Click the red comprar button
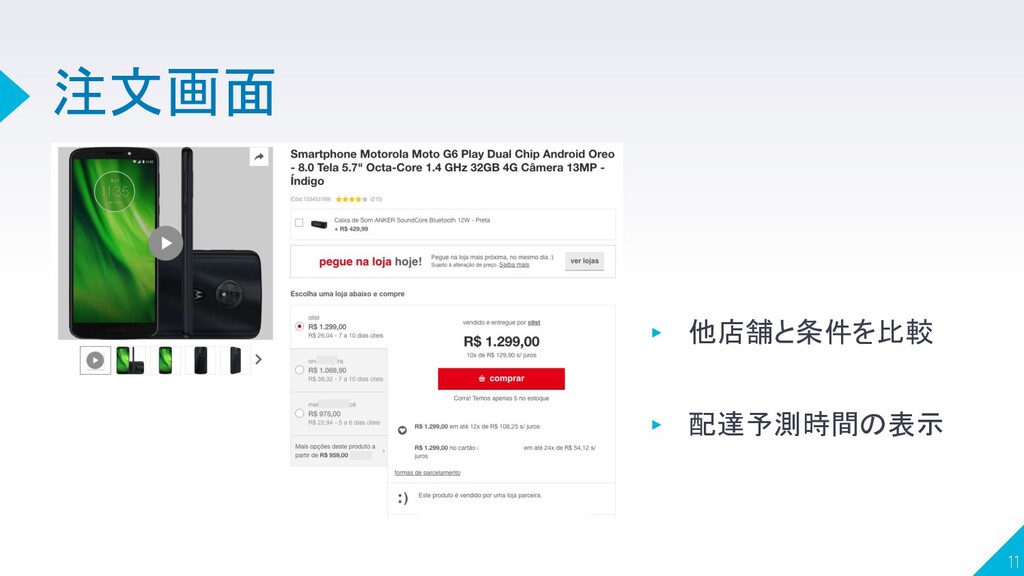1024x576 pixels. tap(501, 379)
